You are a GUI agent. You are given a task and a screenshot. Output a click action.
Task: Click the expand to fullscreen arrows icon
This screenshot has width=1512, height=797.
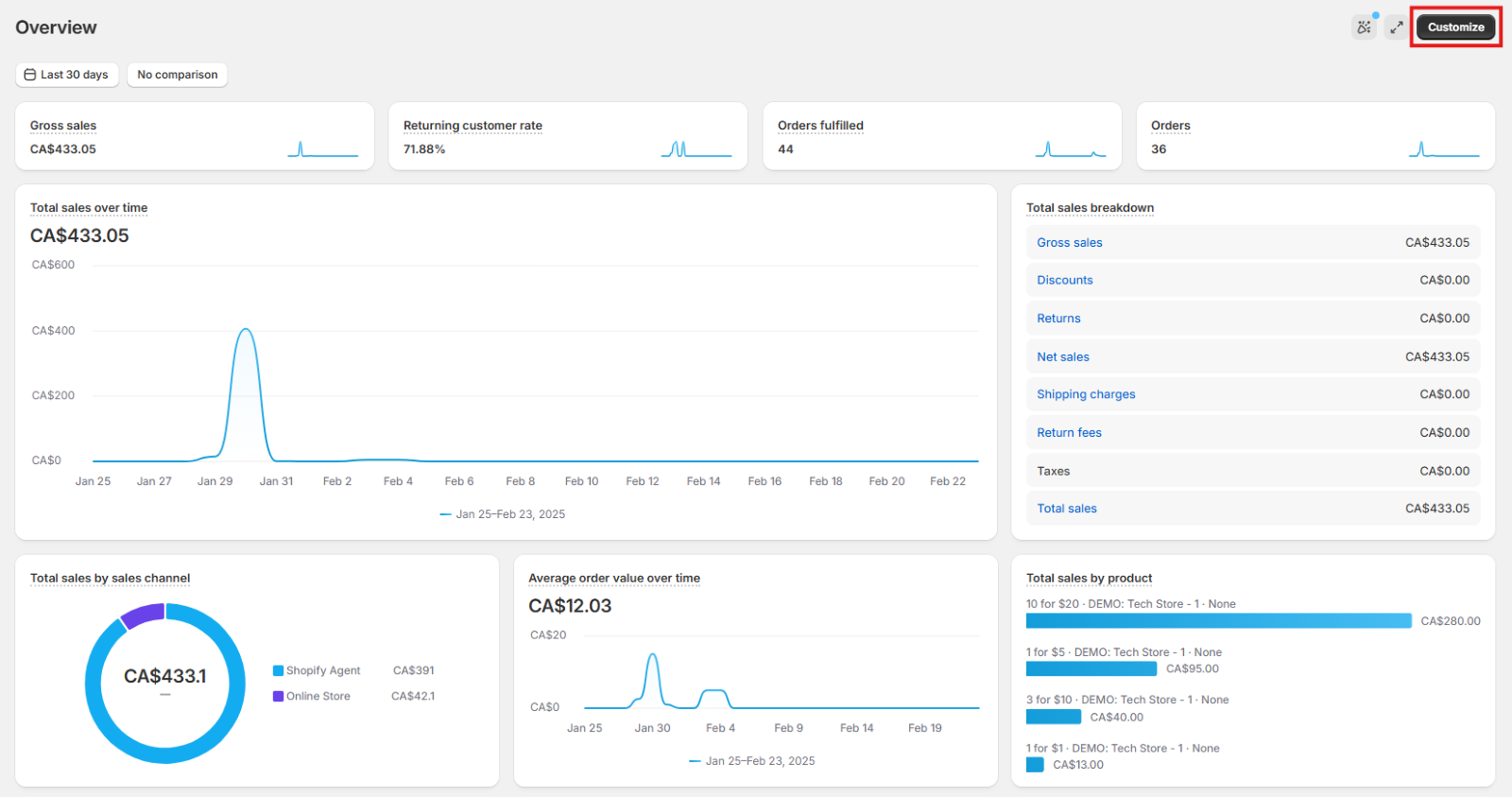[x=1396, y=27]
